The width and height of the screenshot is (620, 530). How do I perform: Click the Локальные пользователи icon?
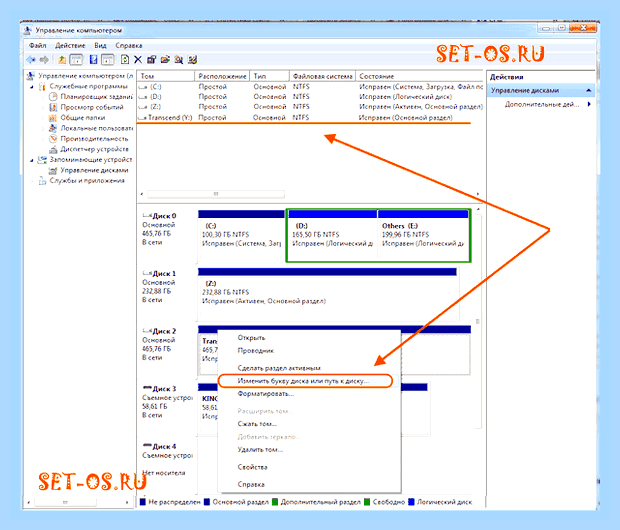click(x=53, y=128)
